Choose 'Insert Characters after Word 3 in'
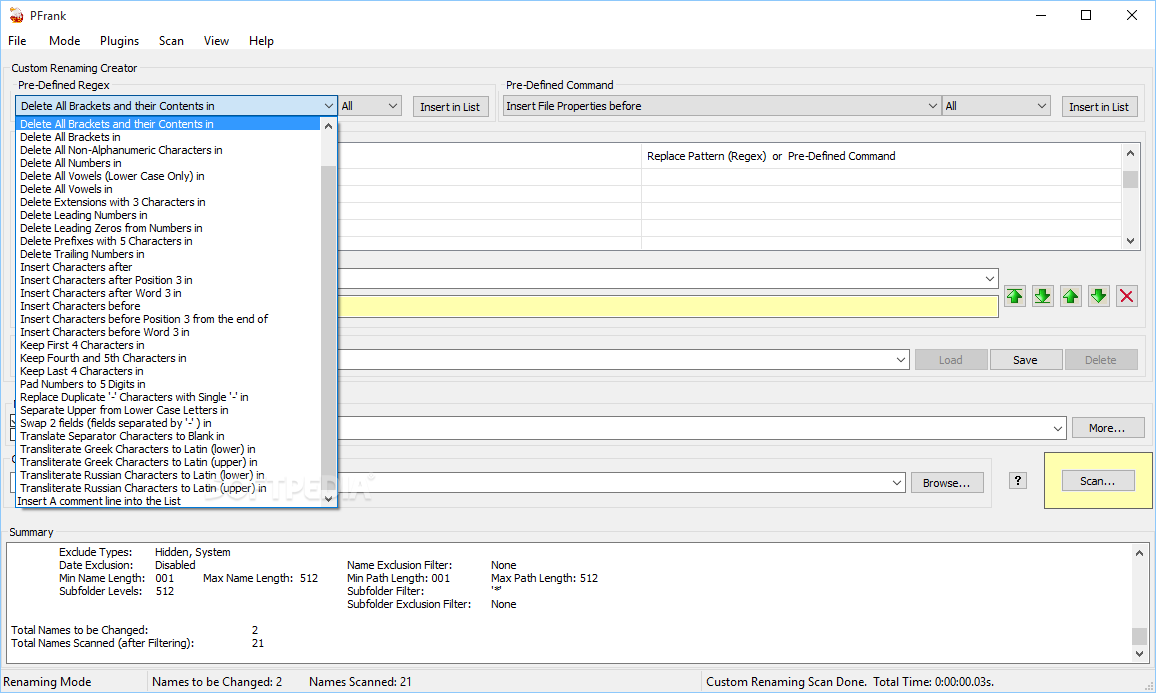1156x693 pixels. coord(168,293)
